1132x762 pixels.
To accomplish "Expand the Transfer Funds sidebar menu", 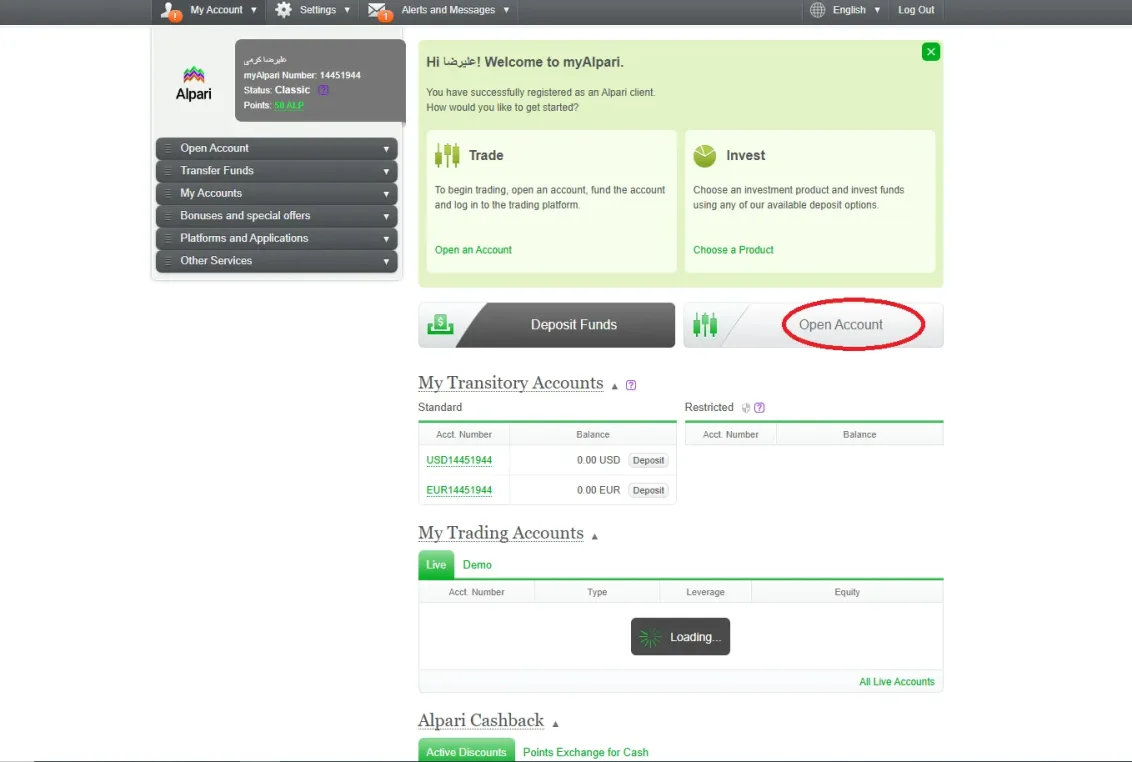I will [x=277, y=170].
